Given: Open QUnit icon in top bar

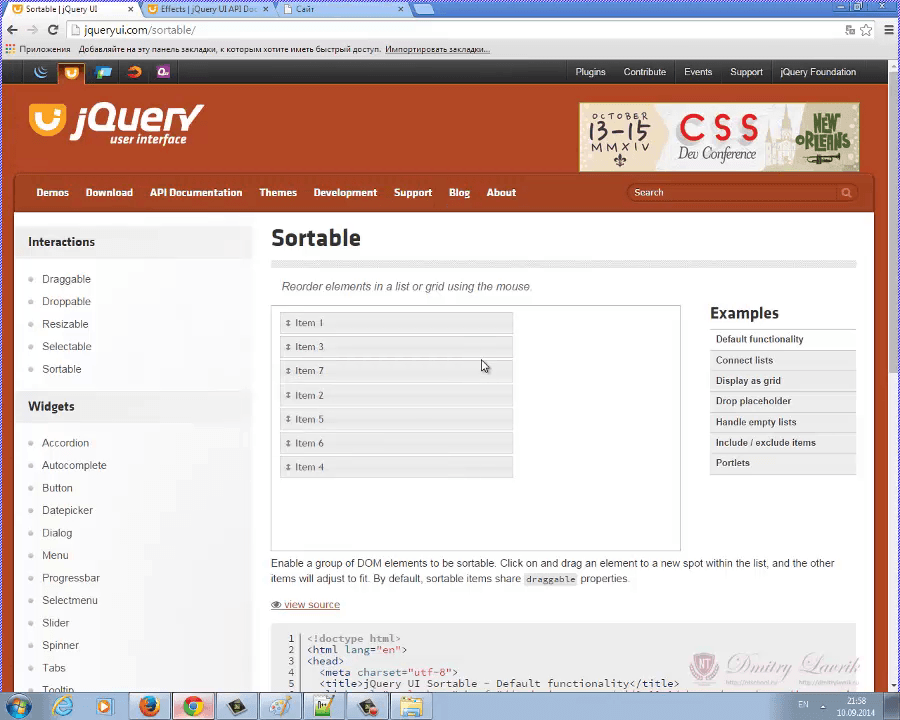Looking at the screenshot, I should [x=164, y=72].
